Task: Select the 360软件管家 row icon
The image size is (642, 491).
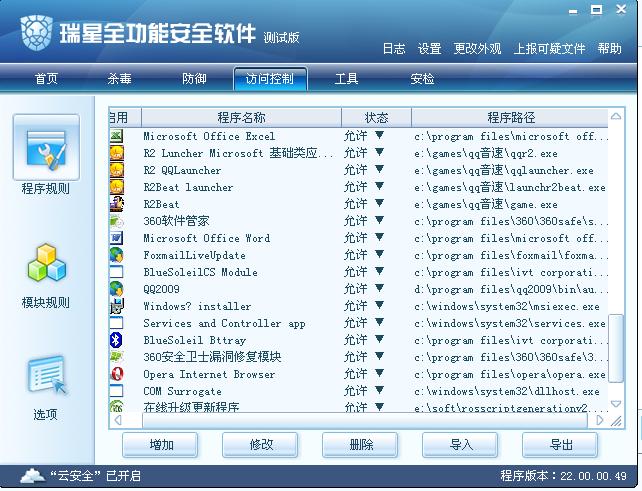Action: coord(116,221)
